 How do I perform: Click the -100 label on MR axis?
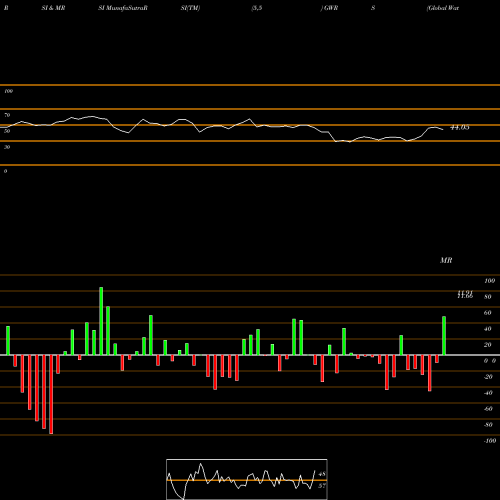[490, 441]
